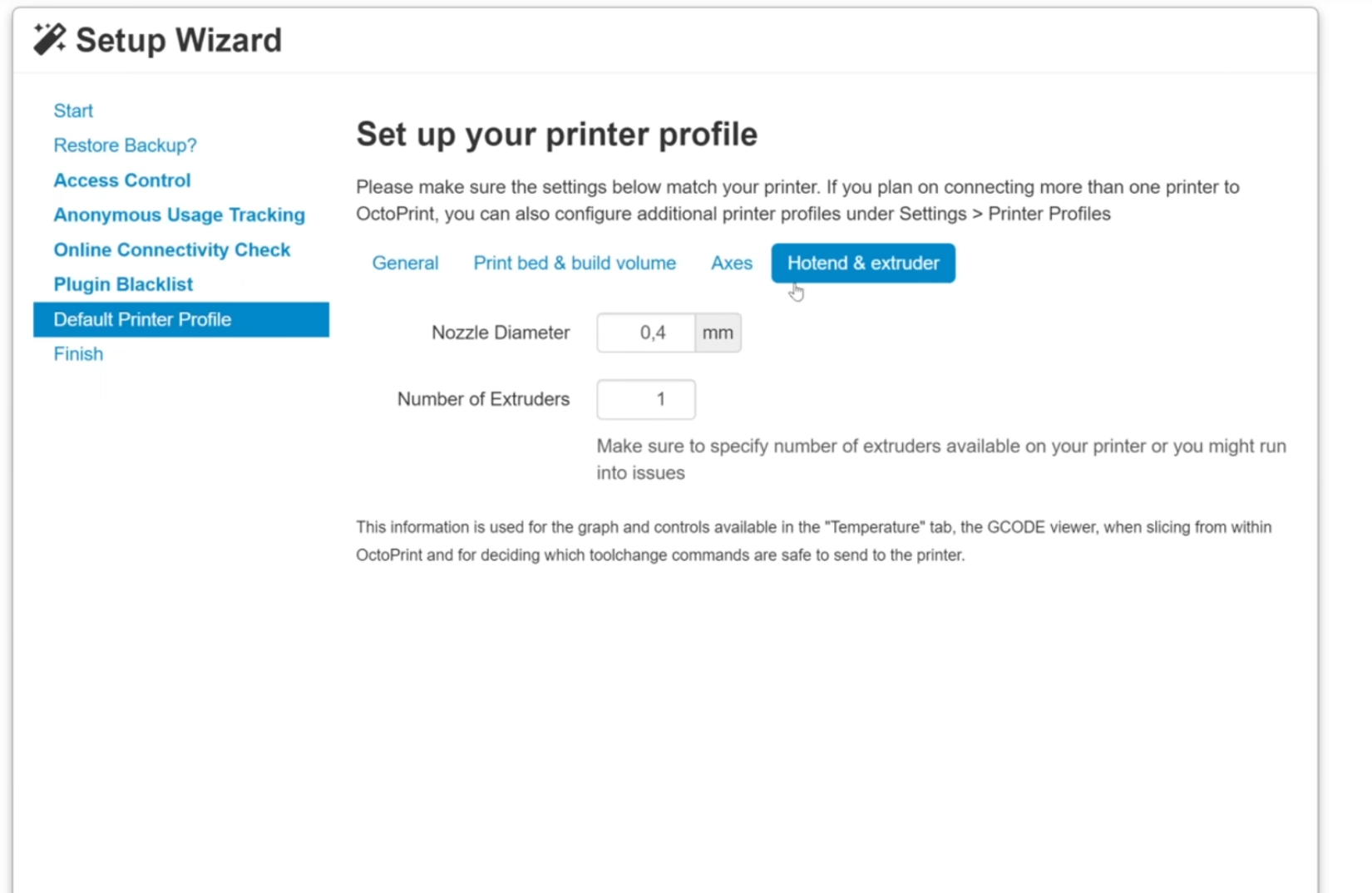Go to the Finish wizard step
The image size is (1372, 893).
point(77,353)
